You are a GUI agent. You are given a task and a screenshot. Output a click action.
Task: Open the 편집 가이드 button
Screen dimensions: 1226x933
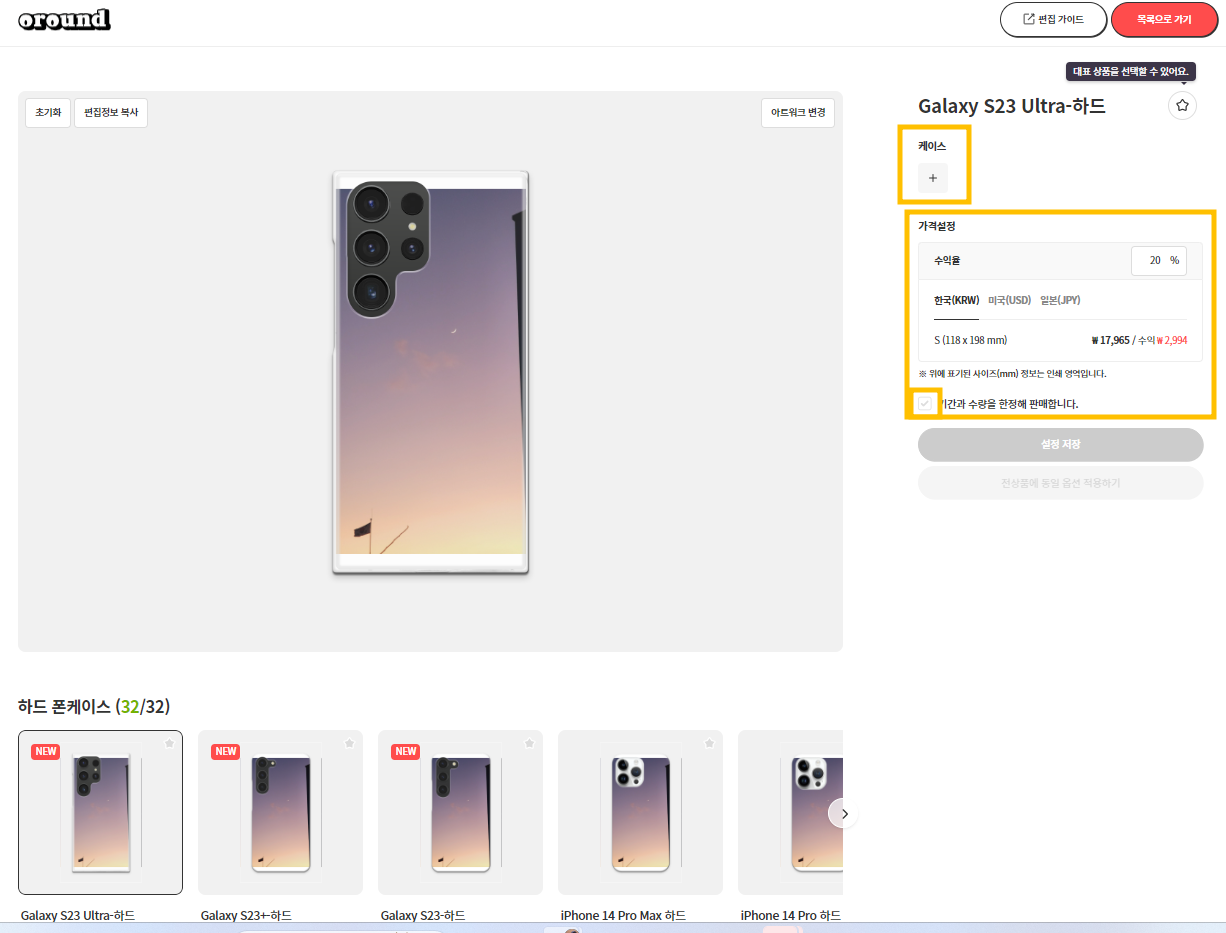[1053, 19]
